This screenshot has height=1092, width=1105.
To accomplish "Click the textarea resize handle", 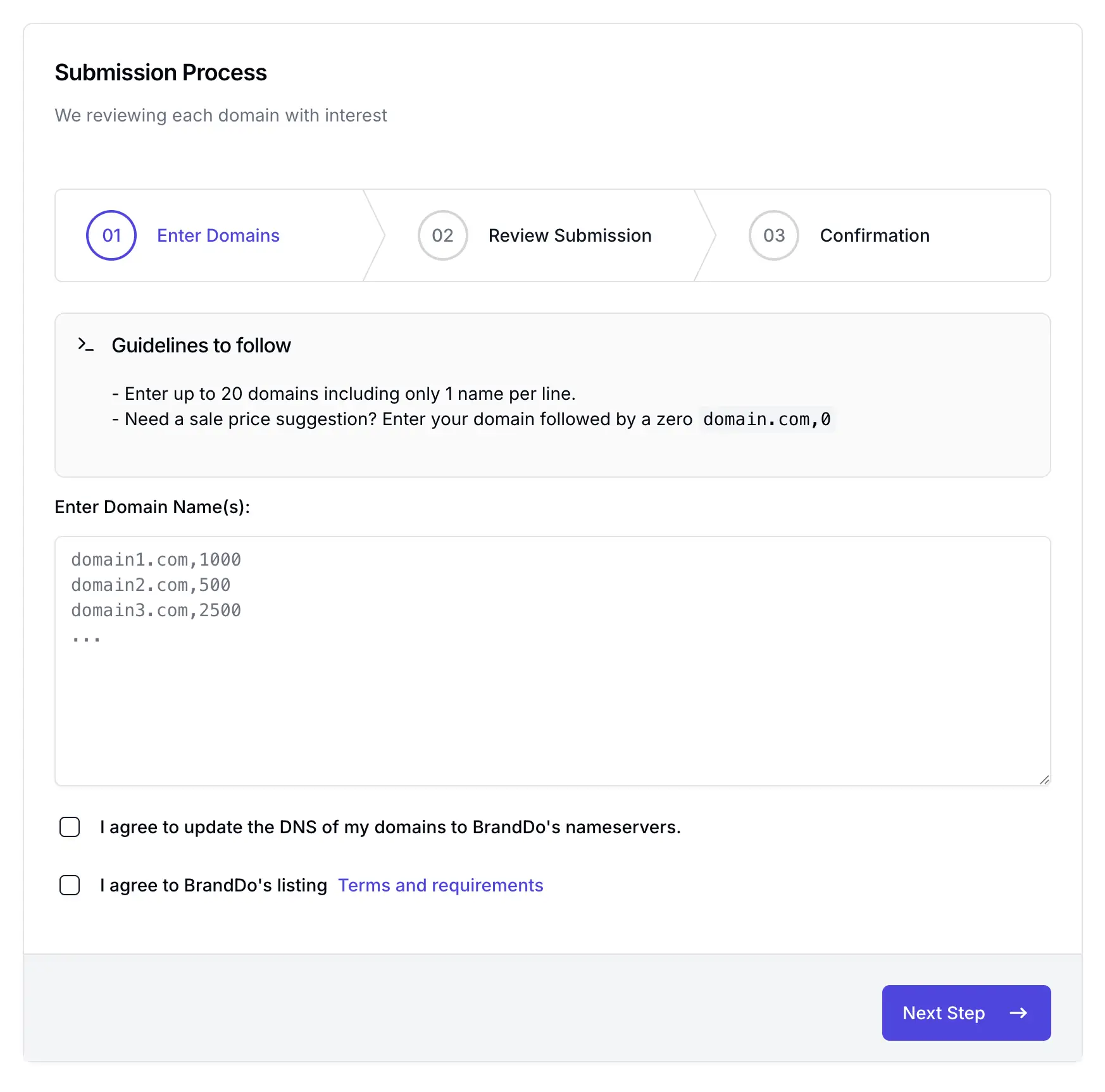I will click(1044, 779).
